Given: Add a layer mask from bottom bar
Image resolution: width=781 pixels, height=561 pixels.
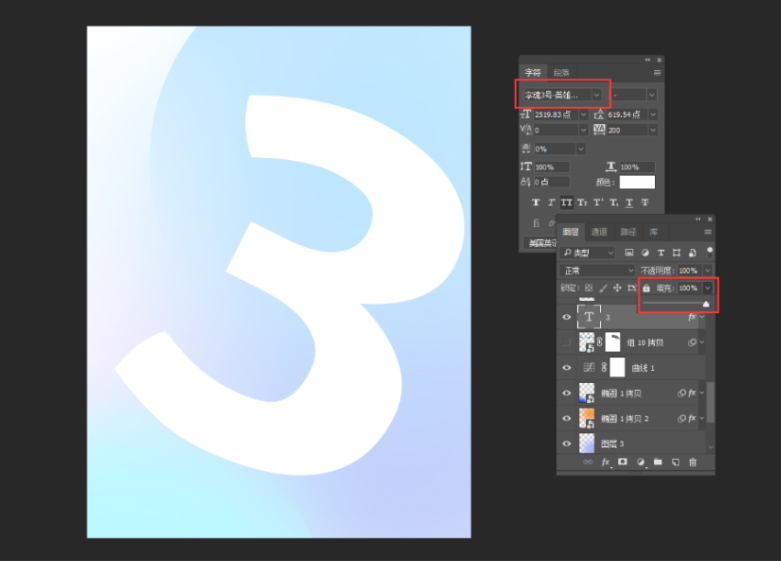Looking at the screenshot, I should pos(623,462).
